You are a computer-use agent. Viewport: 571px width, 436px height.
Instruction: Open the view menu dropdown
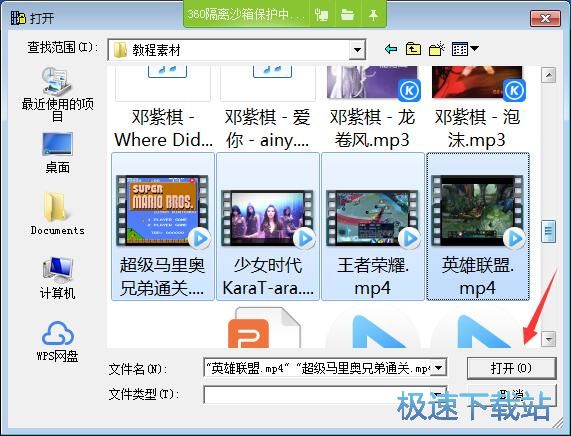point(465,49)
